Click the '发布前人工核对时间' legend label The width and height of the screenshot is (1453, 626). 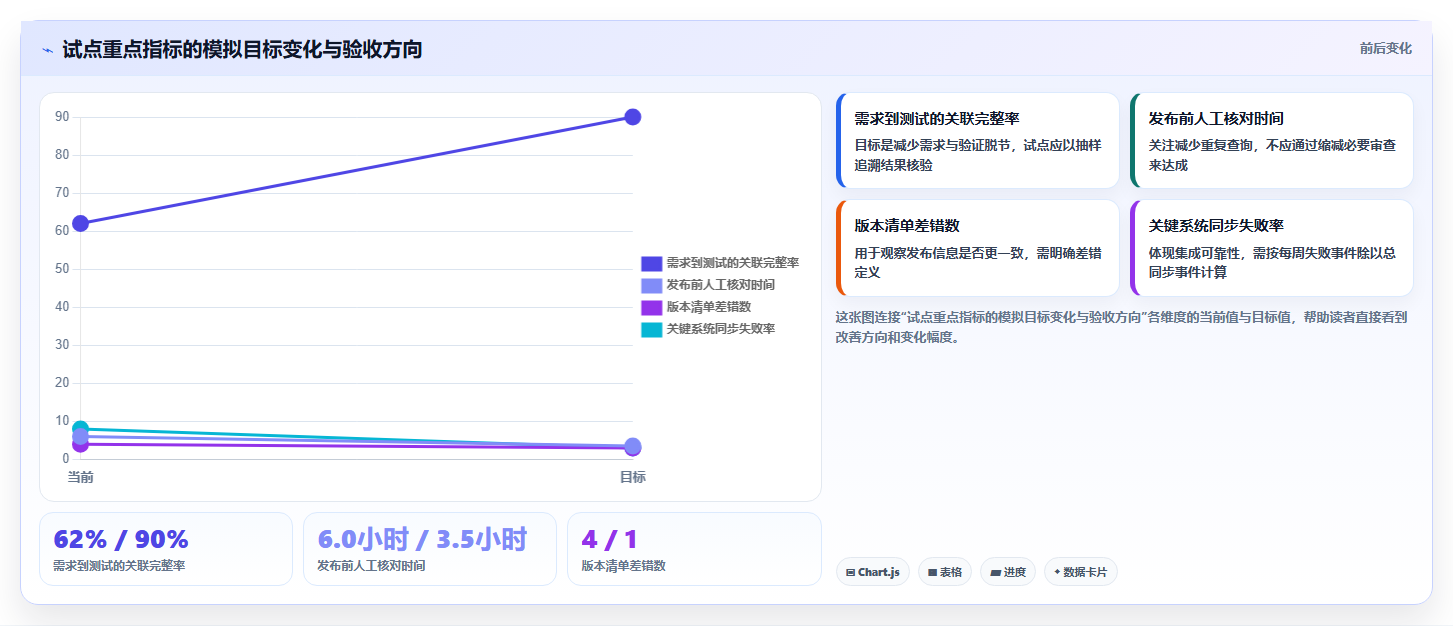click(720, 285)
